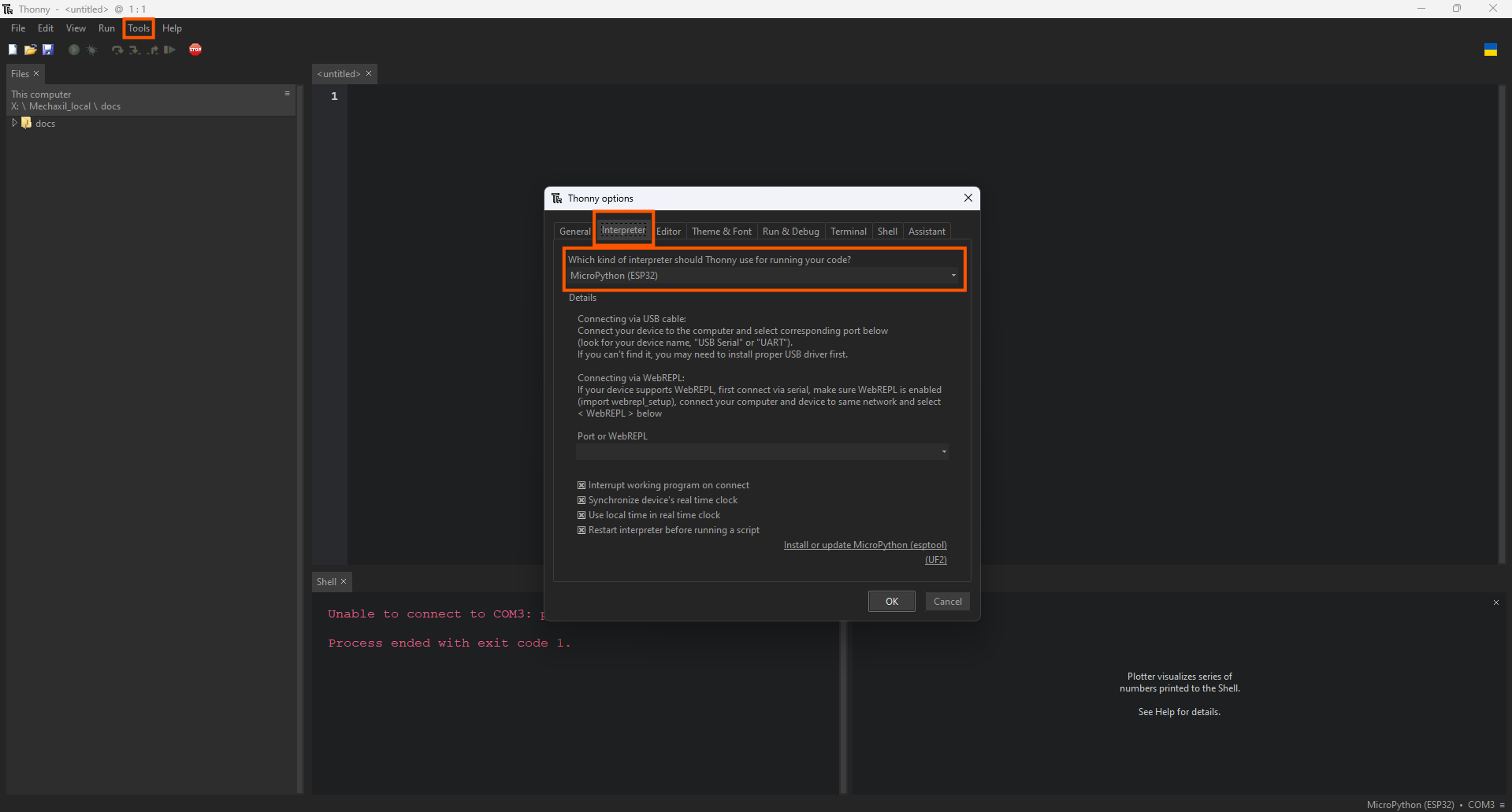Click 'Process ended with exit code 1.' text
The image size is (1512, 812).
click(449, 643)
